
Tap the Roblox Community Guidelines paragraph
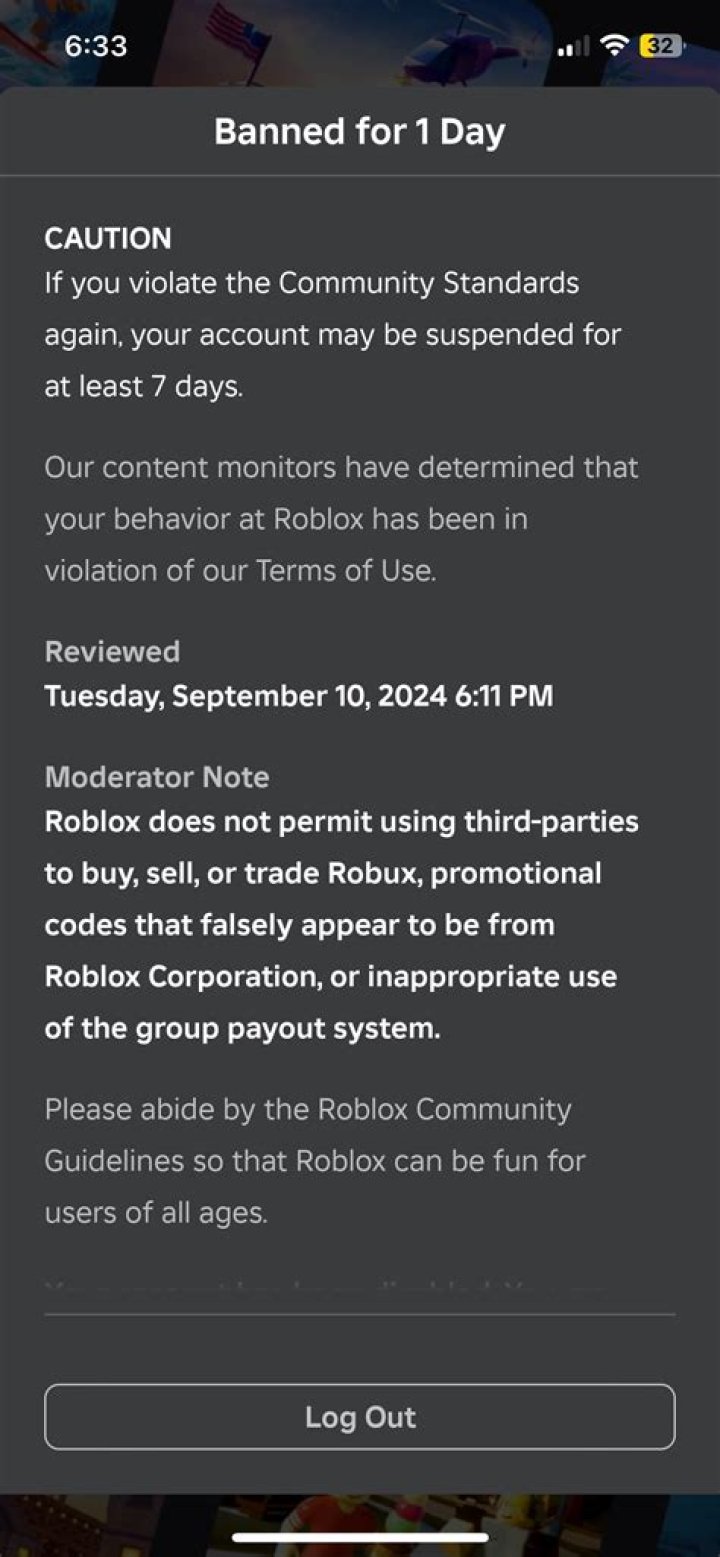coord(315,1161)
